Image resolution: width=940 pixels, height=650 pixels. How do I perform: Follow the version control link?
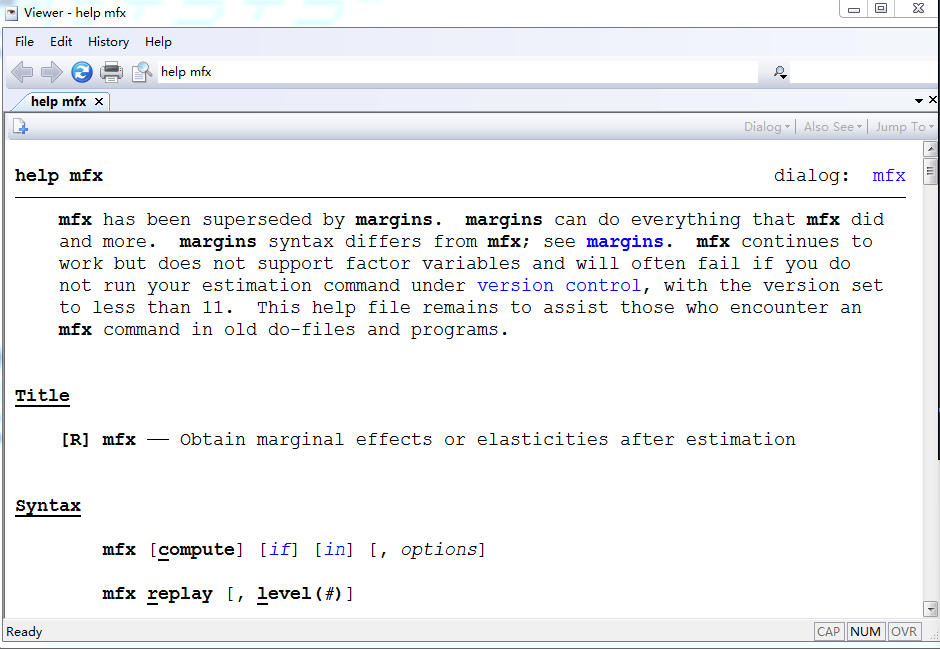point(559,285)
